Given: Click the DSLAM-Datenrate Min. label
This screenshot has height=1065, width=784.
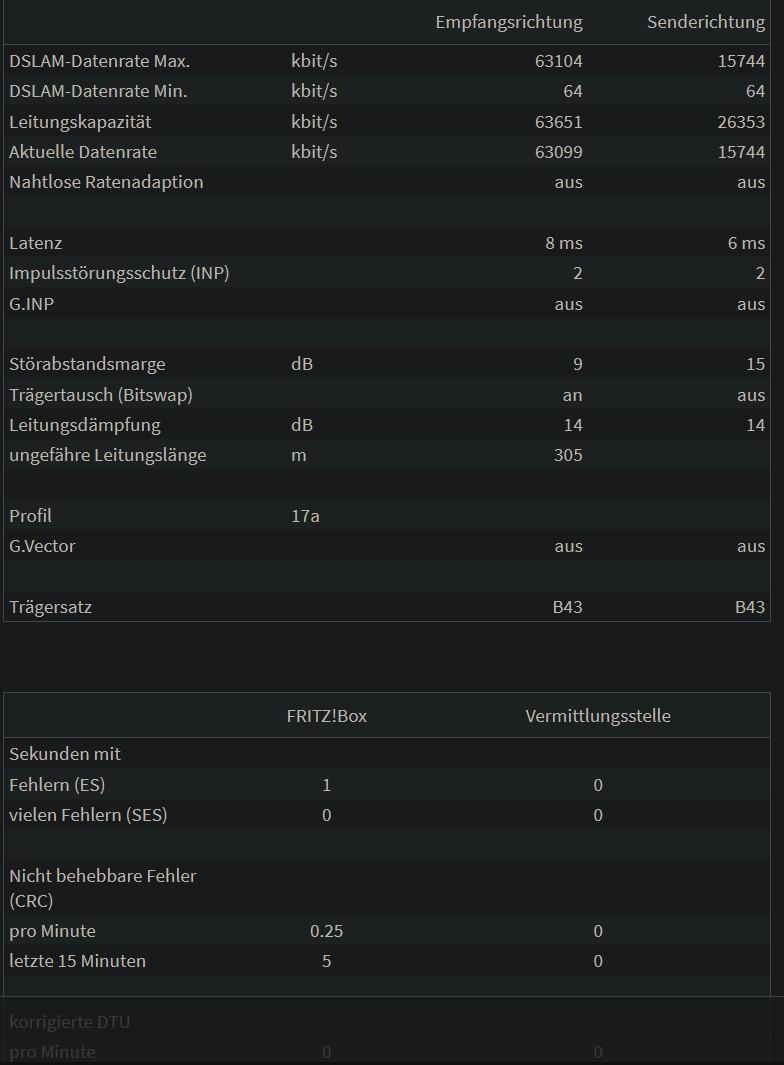Looking at the screenshot, I should pos(98,91).
